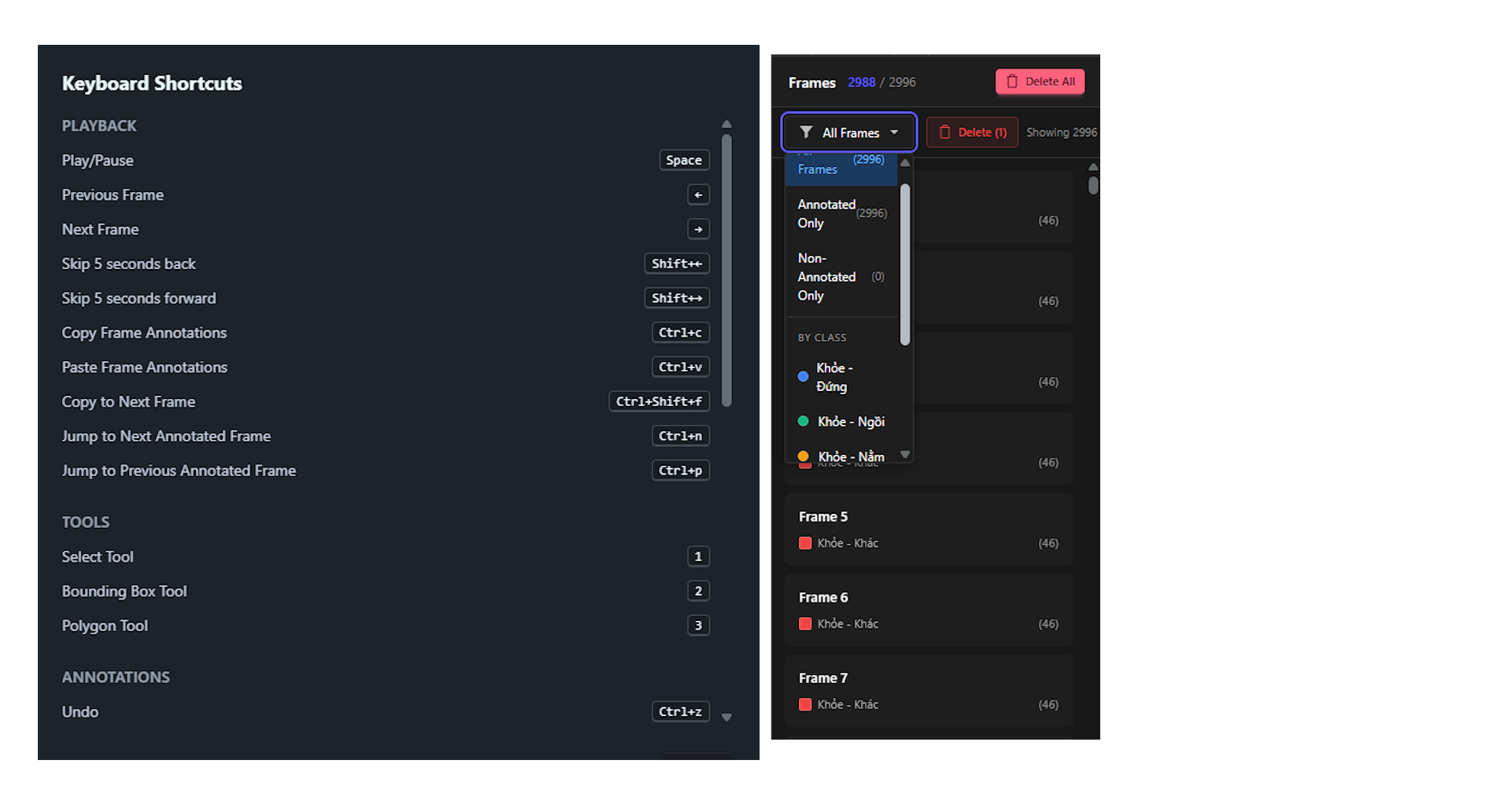Image resolution: width=1511 pixels, height=812 pixels.
Task: Click the left arrow key badge
Action: point(698,195)
